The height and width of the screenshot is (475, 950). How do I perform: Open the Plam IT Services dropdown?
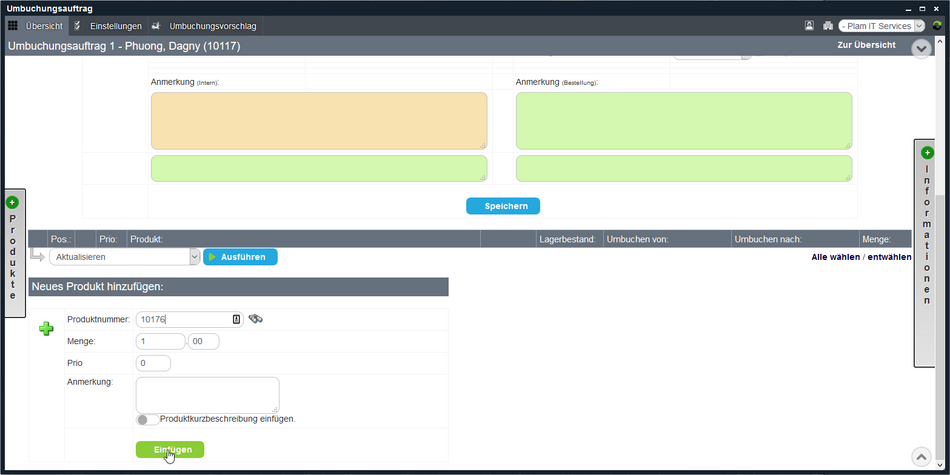(x=881, y=26)
